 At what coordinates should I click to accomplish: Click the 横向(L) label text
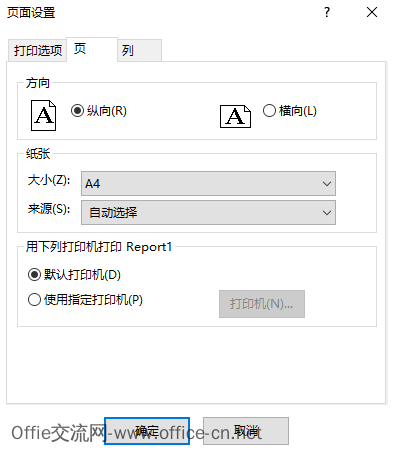click(298, 111)
